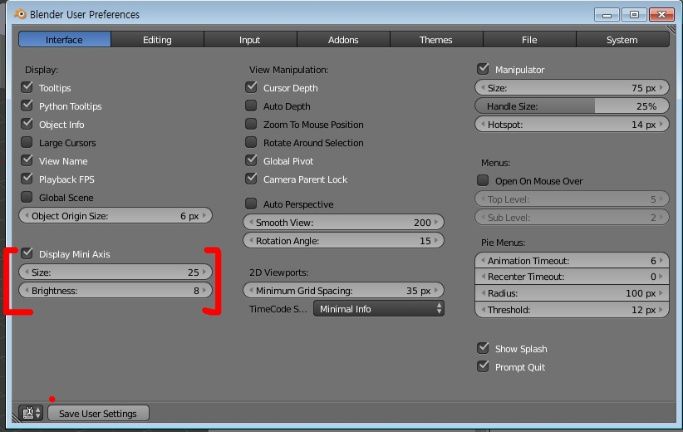Close the Blender User Preferences window
The width and height of the screenshot is (683, 432).
(x=661, y=15)
